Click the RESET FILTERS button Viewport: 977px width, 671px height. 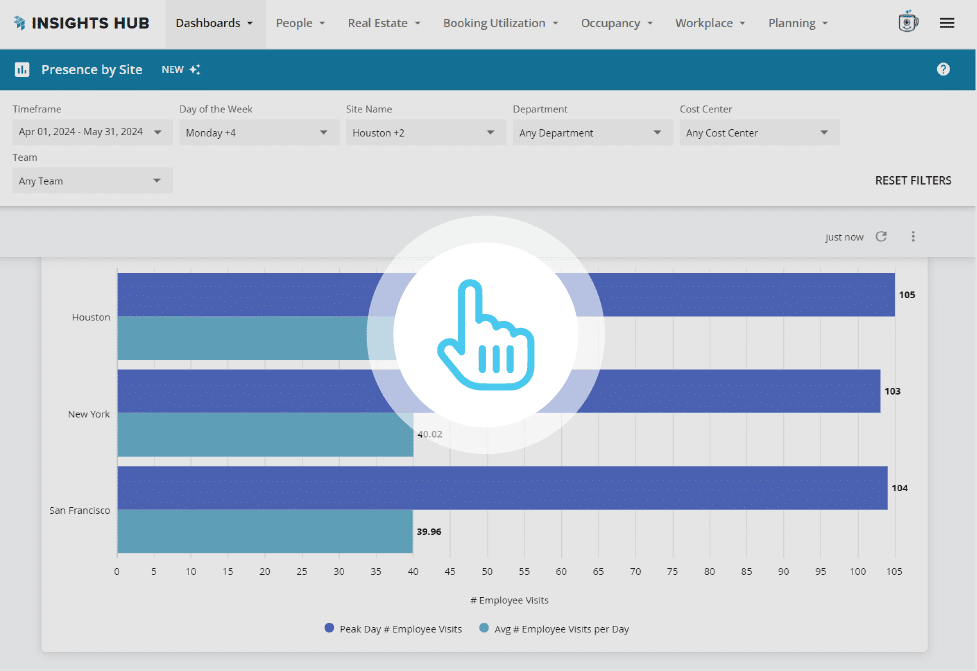coord(913,181)
